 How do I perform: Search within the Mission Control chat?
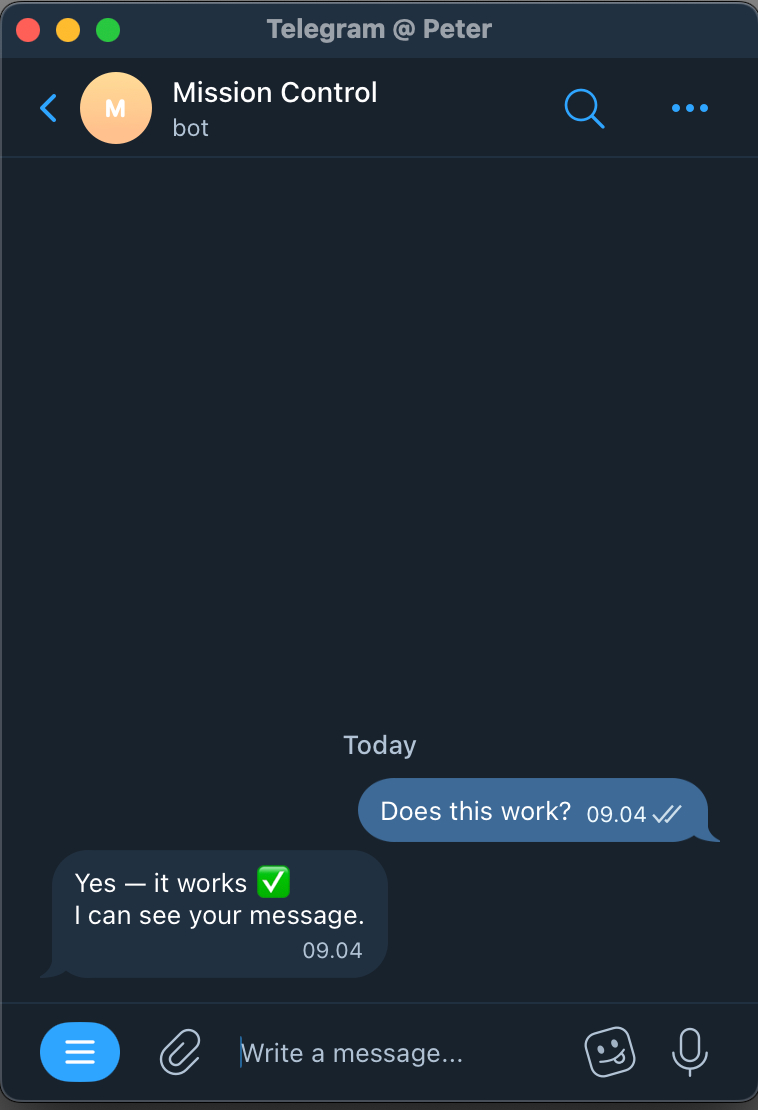click(x=584, y=108)
